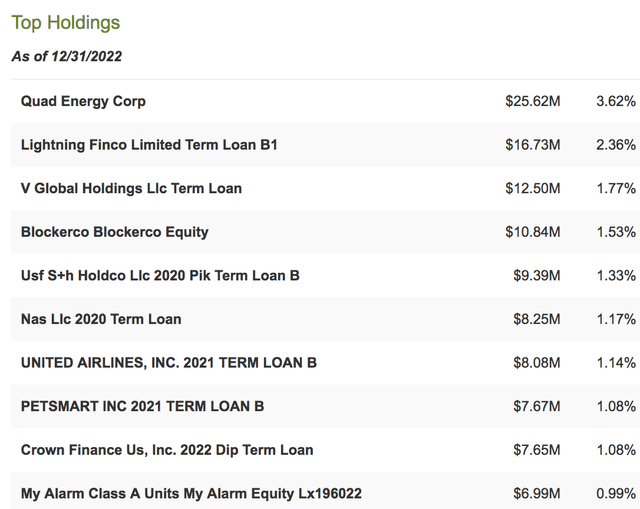This screenshot has height=509, width=640.
Task: Click Nas Llc 2020 Term Loan
Action: click(x=101, y=319)
